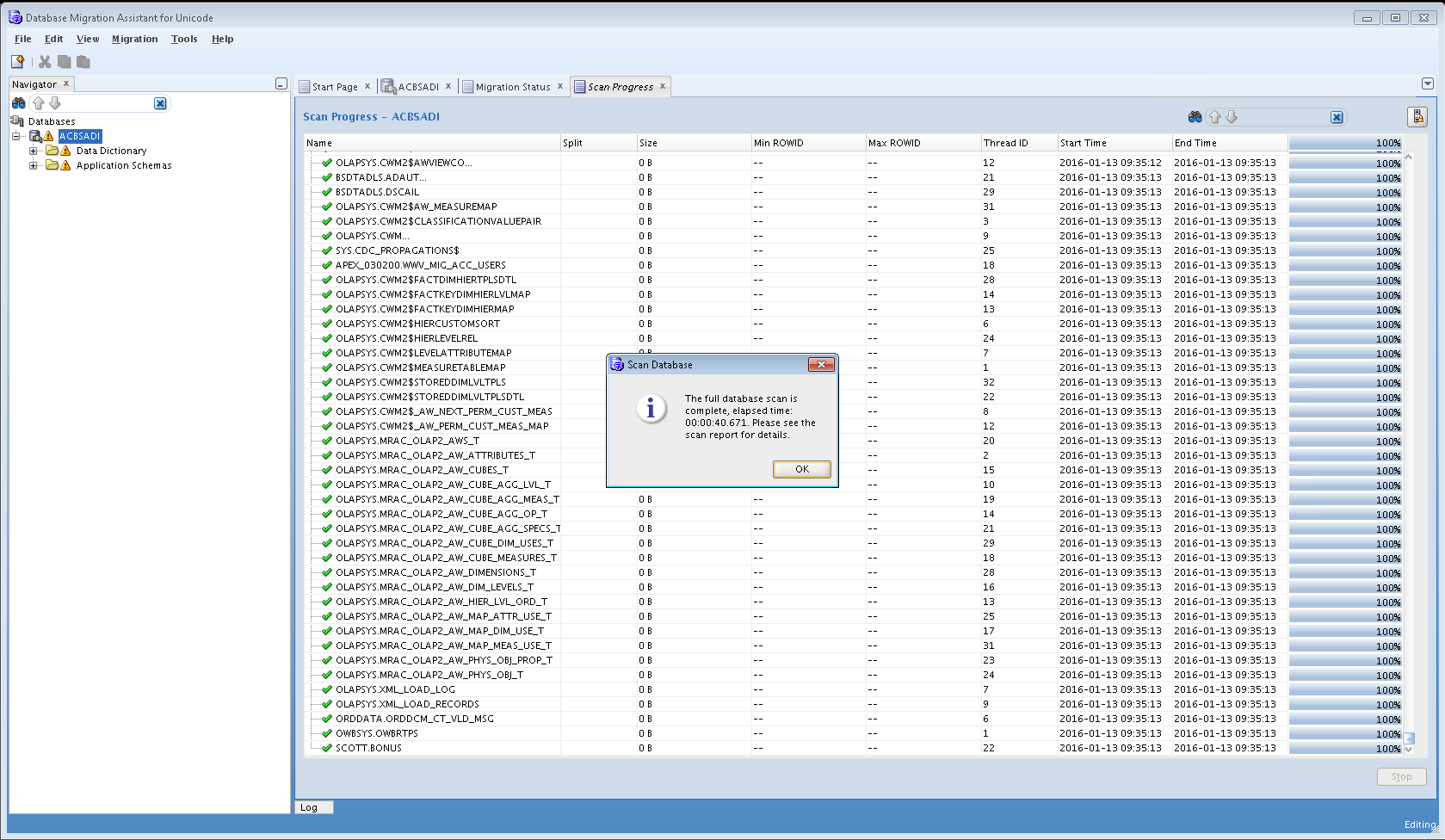Clear the Scan Progress search box
Viewport: 1445px width, 840px height.
(x=1337, y=117)
